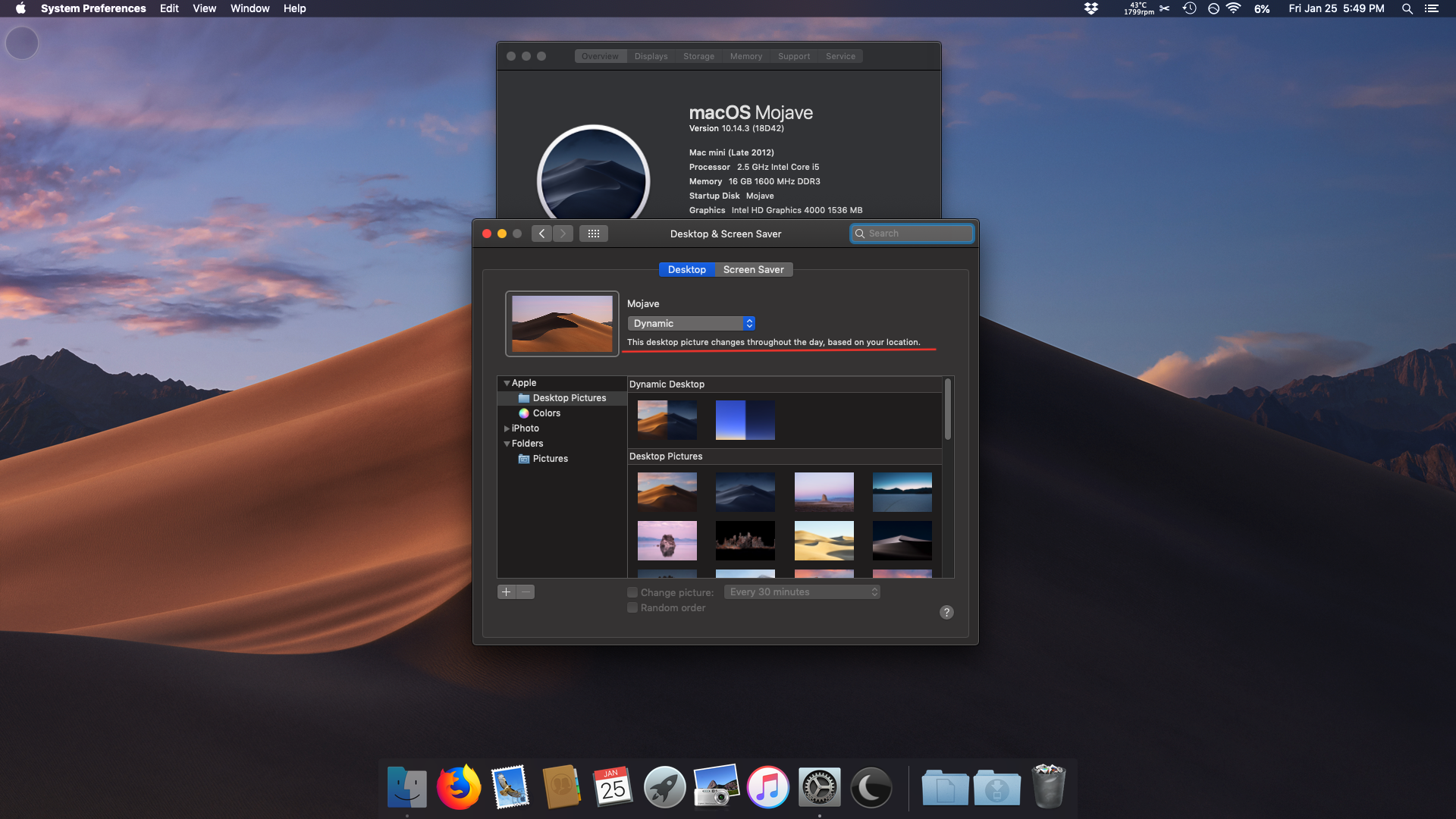The image size is (1456, 819).
Task: Select the bright sand dunes thumbnail
Action: pyautogui.click(x=824, y=541)
